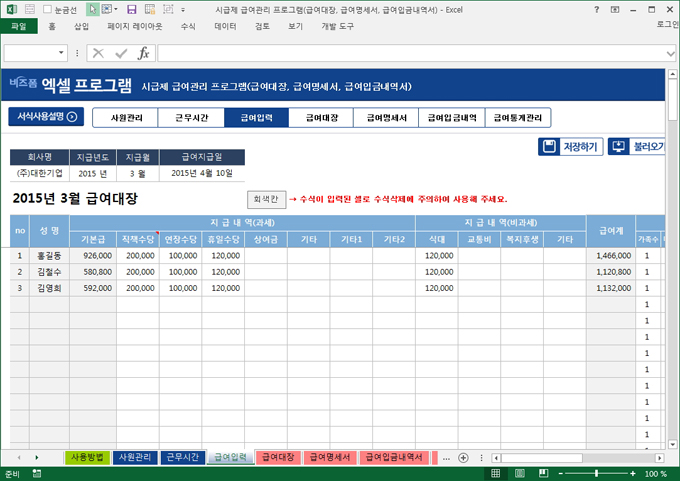Click the 불러오기 load button

tap(636, 147)
